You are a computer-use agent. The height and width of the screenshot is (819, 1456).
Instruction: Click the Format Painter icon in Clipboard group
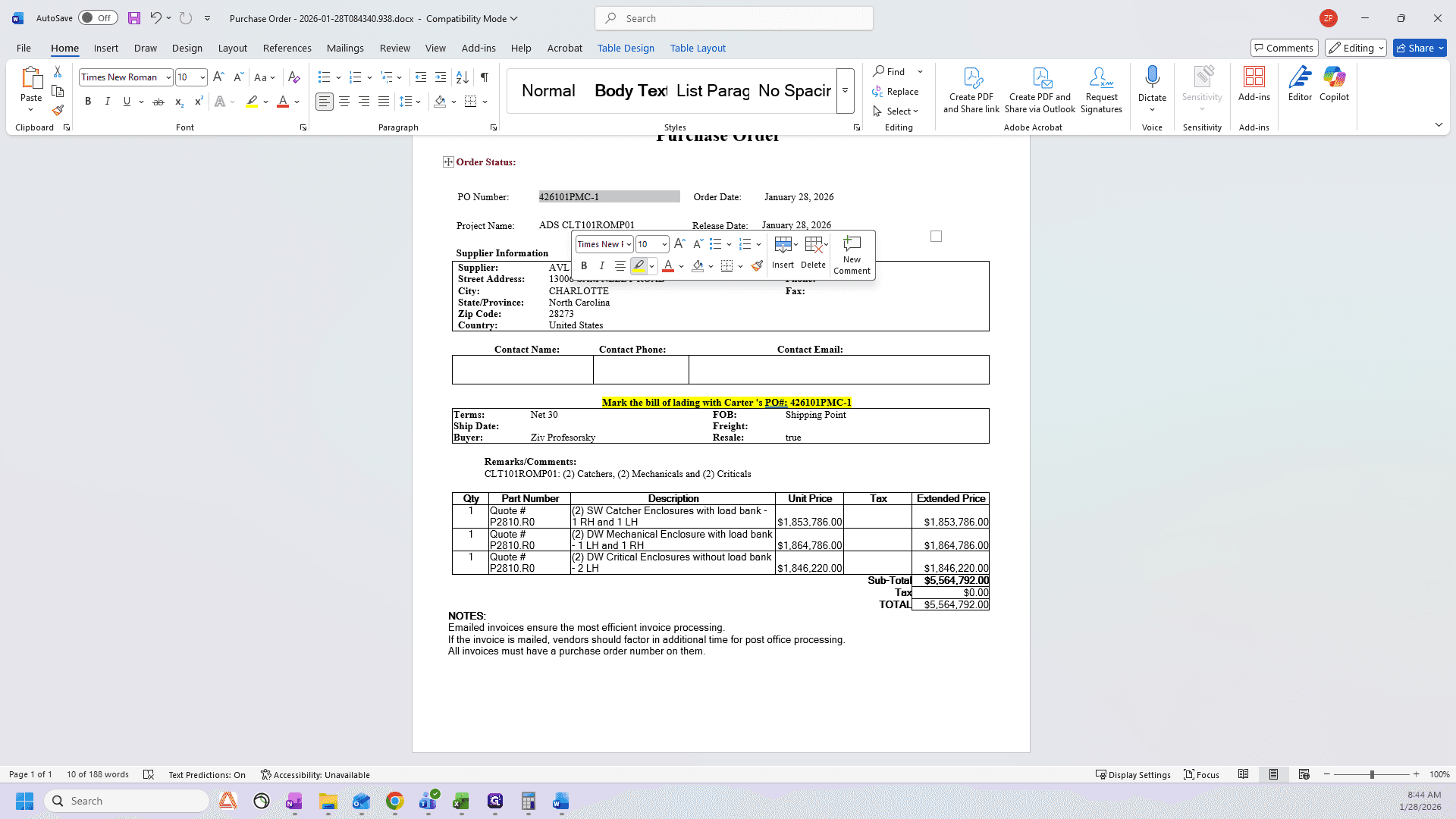[58, 111]
